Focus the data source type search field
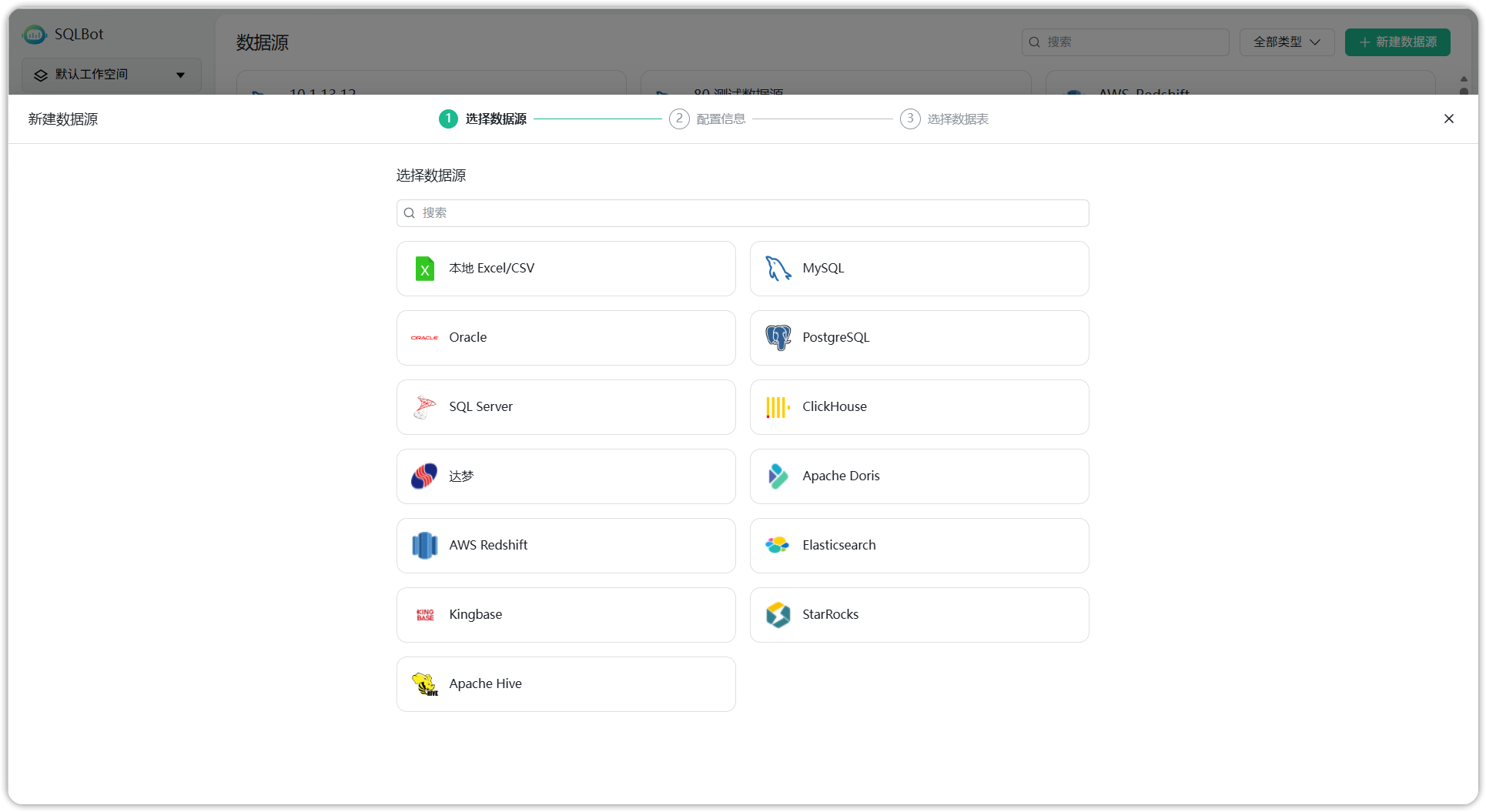This screenshot has height=812, width=1486. coord(742,213)
